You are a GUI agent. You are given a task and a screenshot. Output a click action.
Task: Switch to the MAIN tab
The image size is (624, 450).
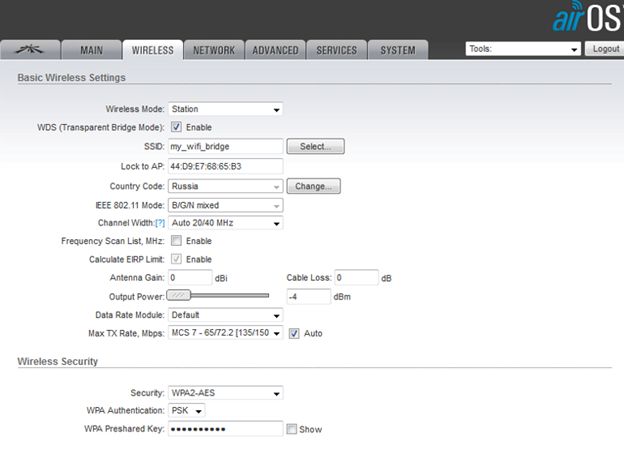point(92,50)
